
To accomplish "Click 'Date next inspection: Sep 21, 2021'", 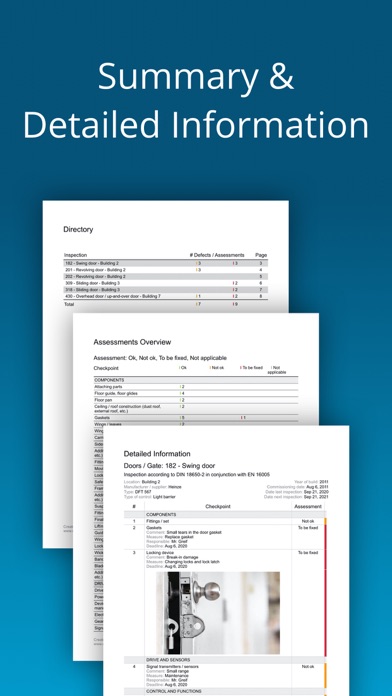I will tap(297, 497).
